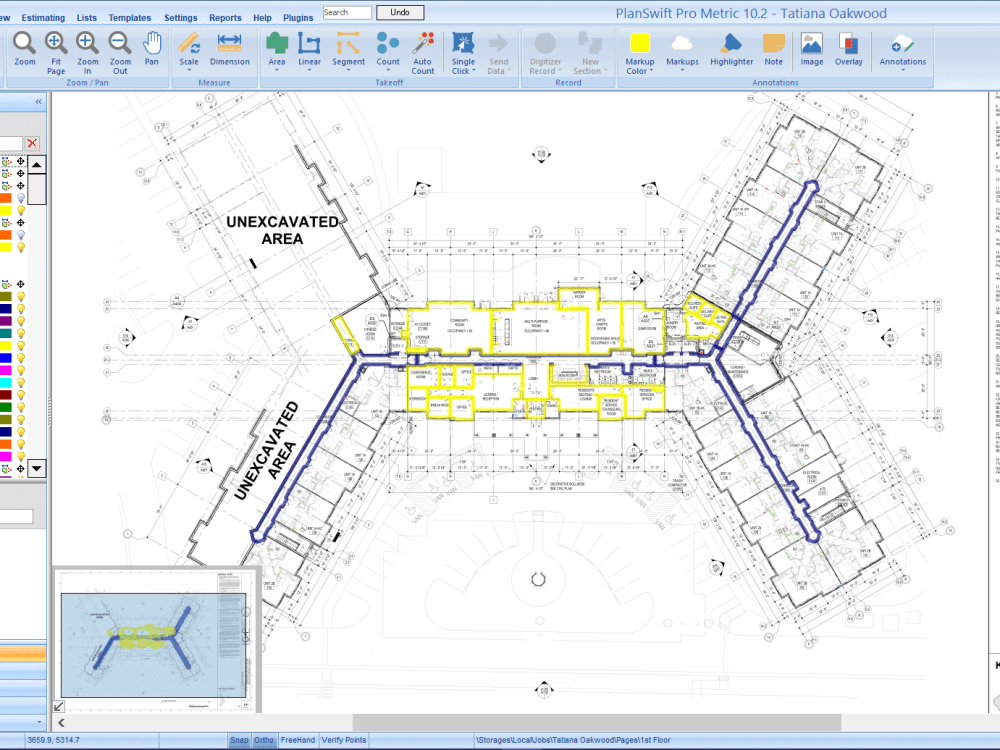The image size is (1000, 750).
Task: Select the Segment takeoff tool
Action: point(348,50)
